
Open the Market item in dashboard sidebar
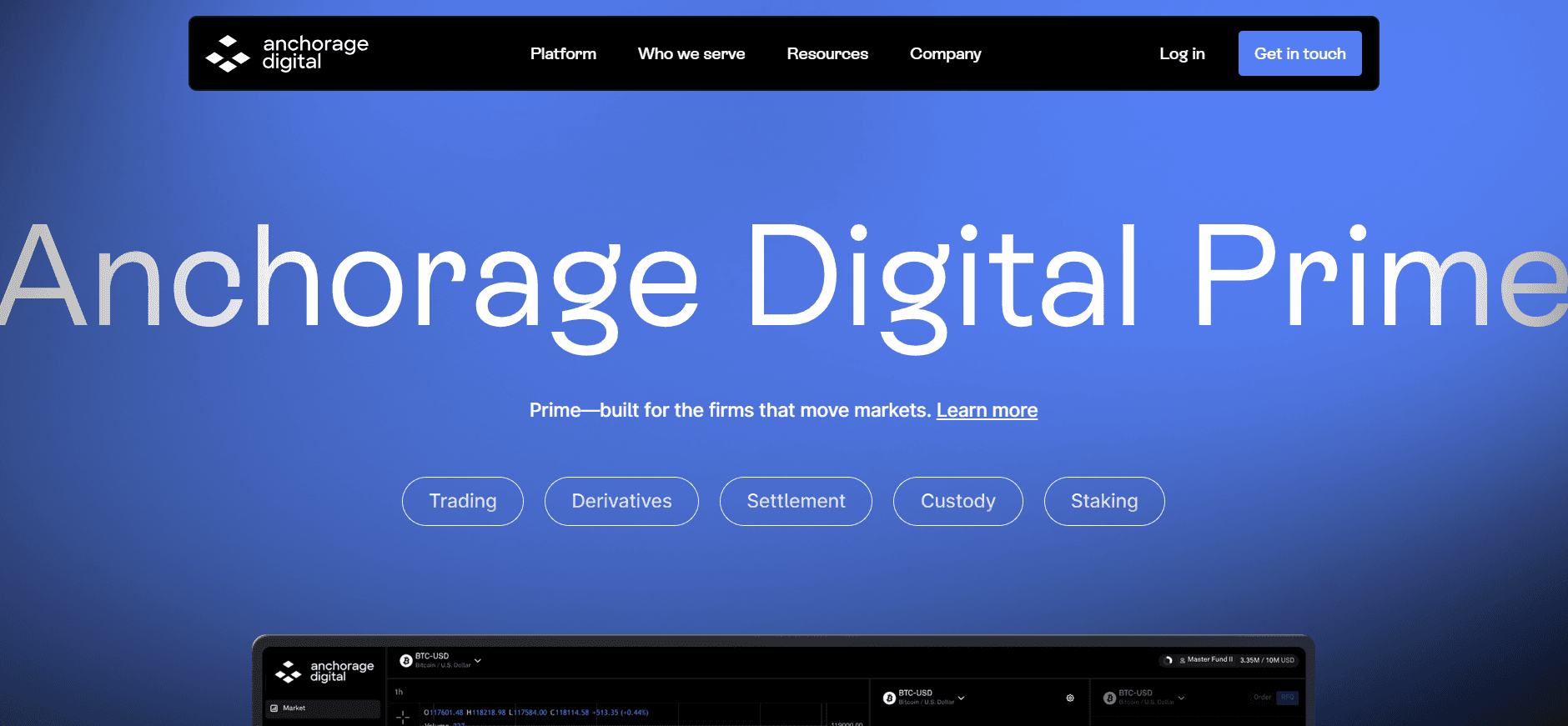pyautogui.click(x=323, y=708)
